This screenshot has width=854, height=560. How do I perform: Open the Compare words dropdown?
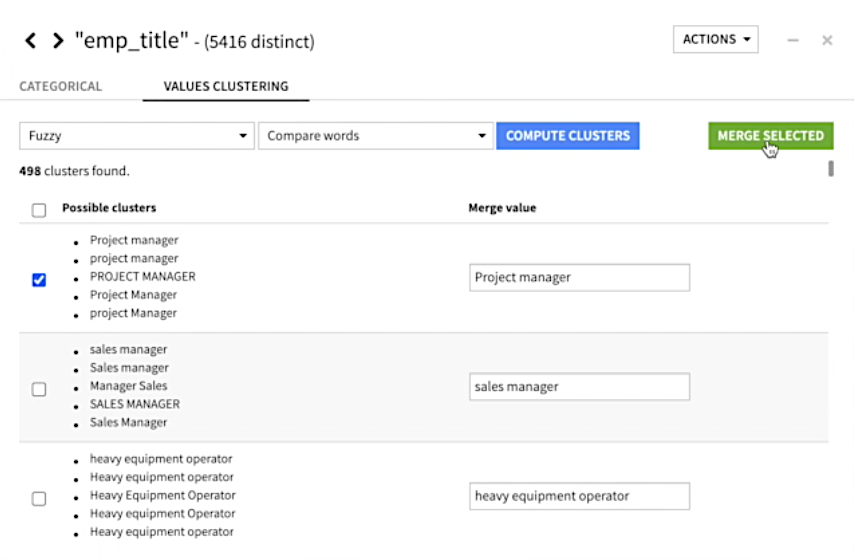375,136
